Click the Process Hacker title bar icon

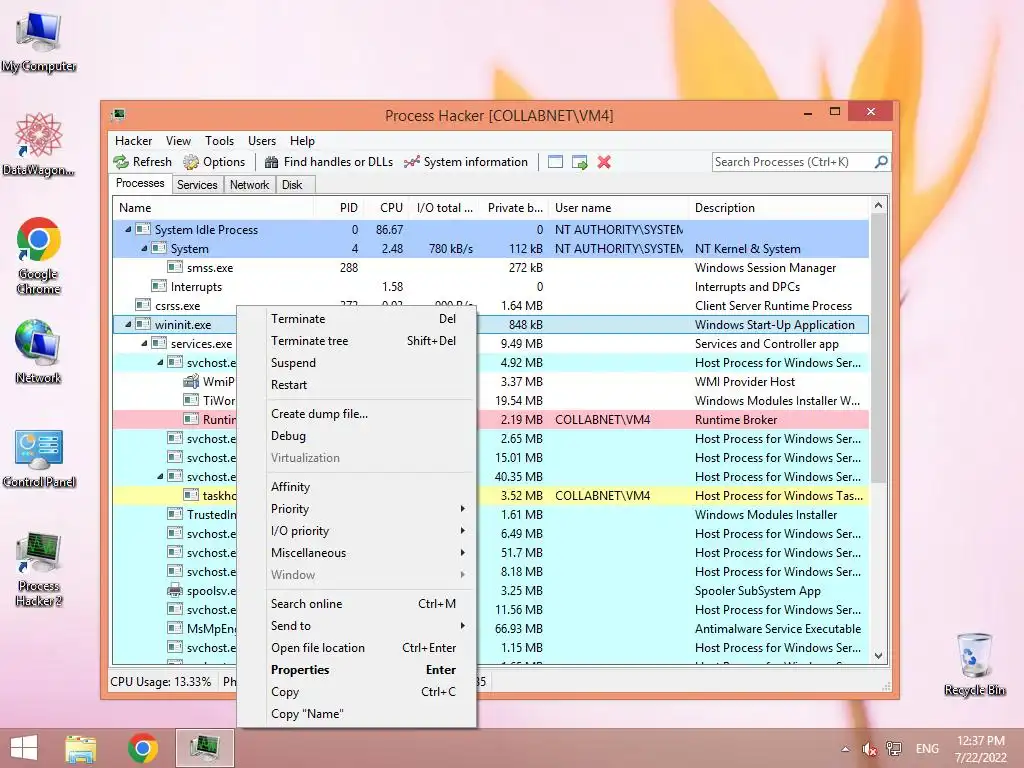118,115
